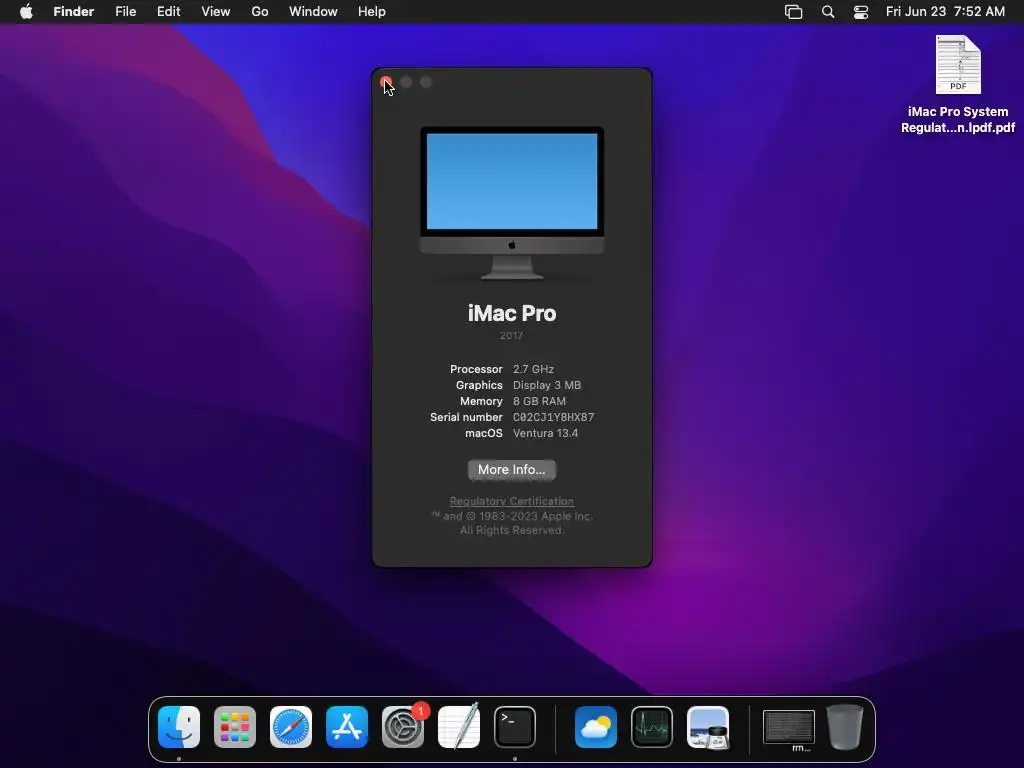Open the View menu

coord(216,12)
